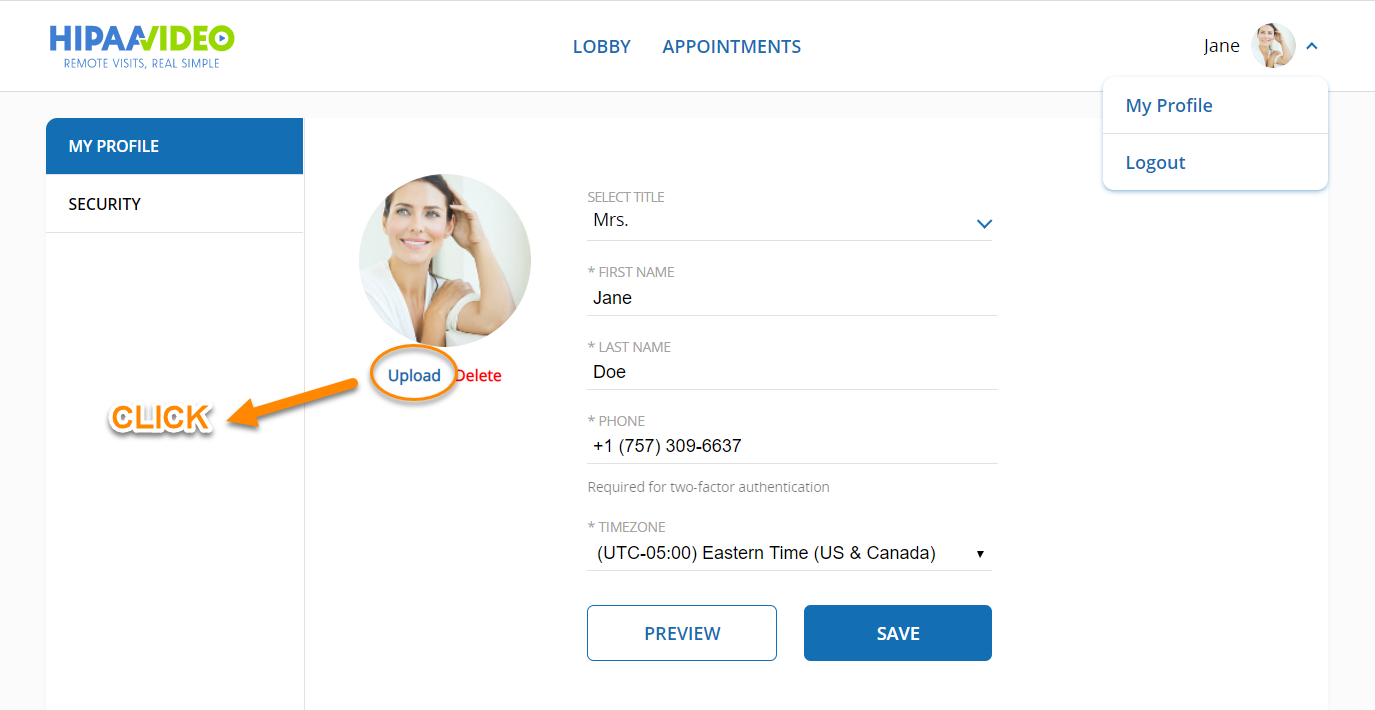Click the First Name field

[x=792, y=298]
